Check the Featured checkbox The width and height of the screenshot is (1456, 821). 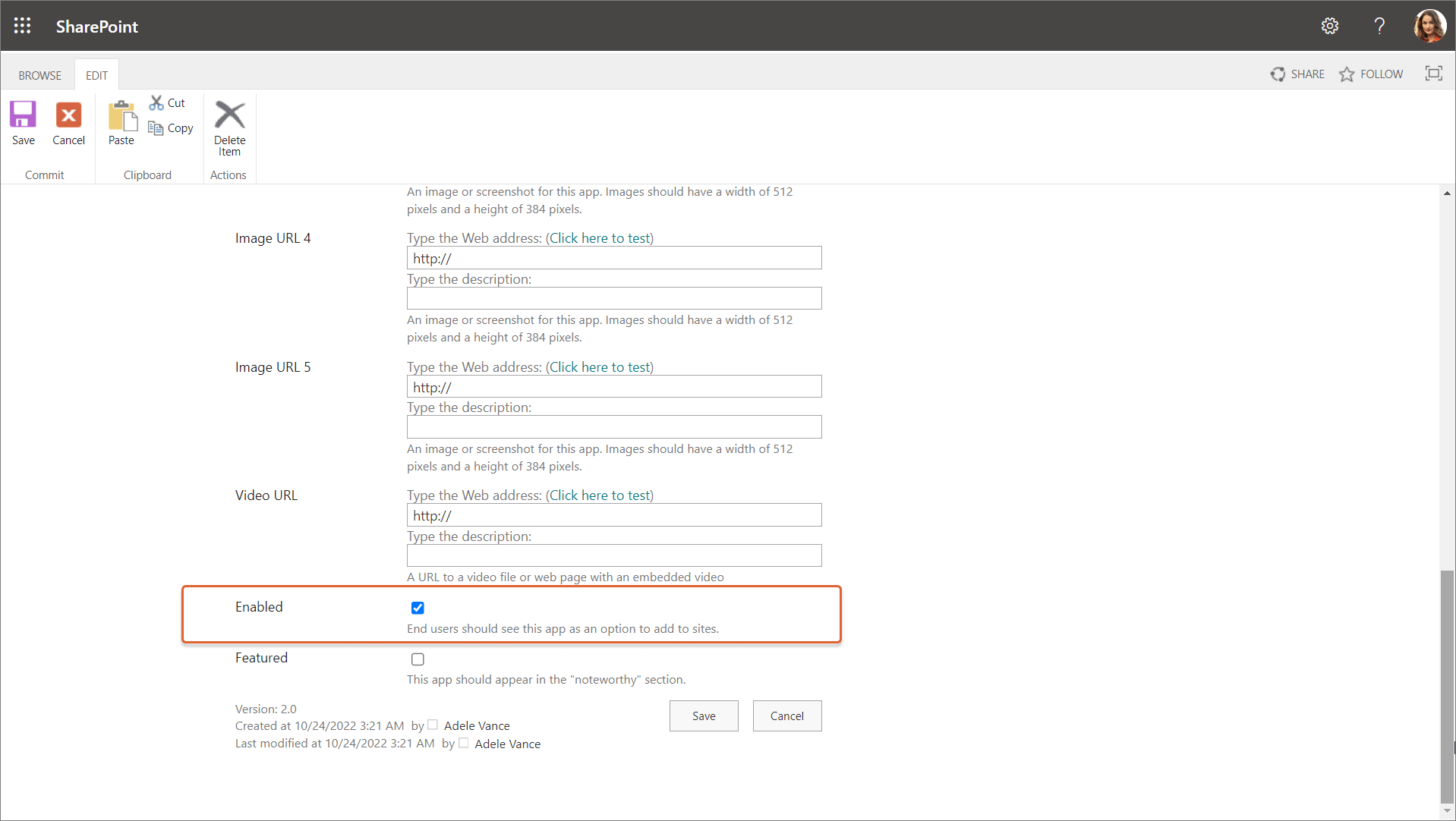pyautogui.click(x=418, y=659)
